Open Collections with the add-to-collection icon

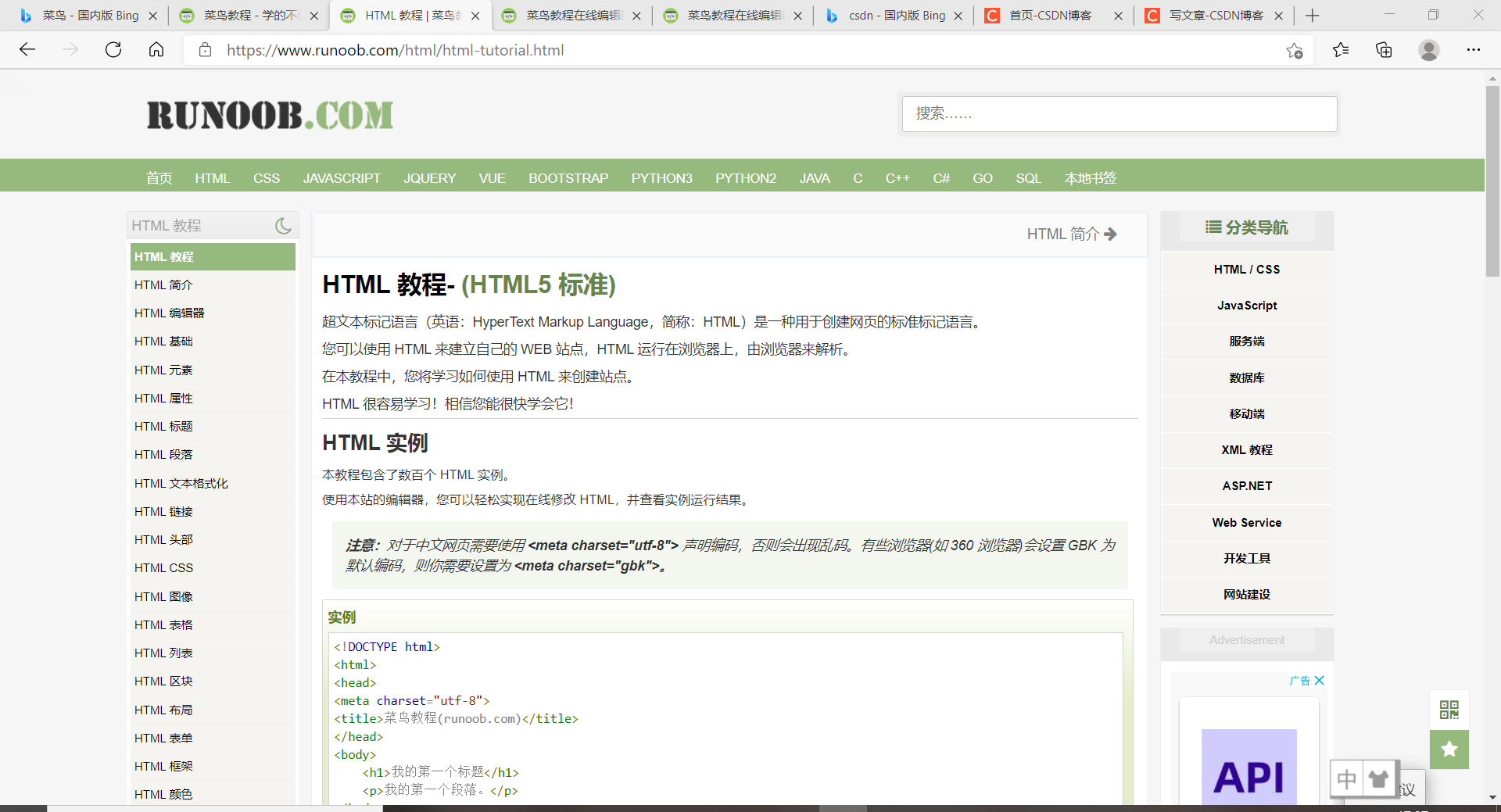1384,50
